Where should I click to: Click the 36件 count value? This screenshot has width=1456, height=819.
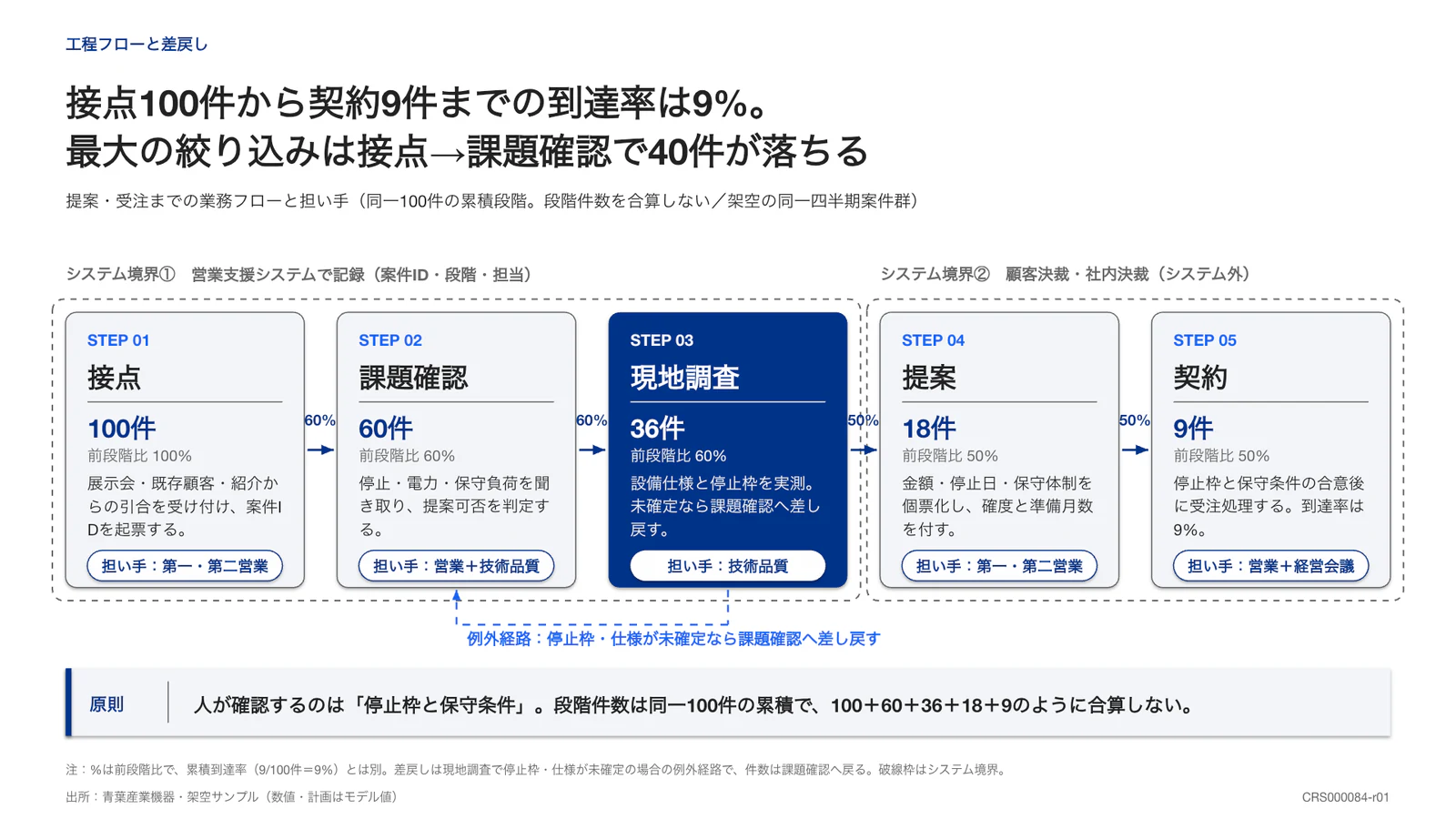tap(657, 428)
